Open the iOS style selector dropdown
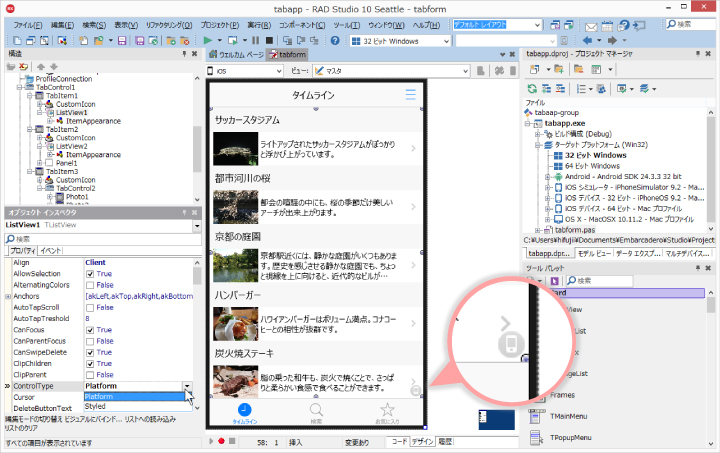720x453 pixels. click(x=279, y=71)
